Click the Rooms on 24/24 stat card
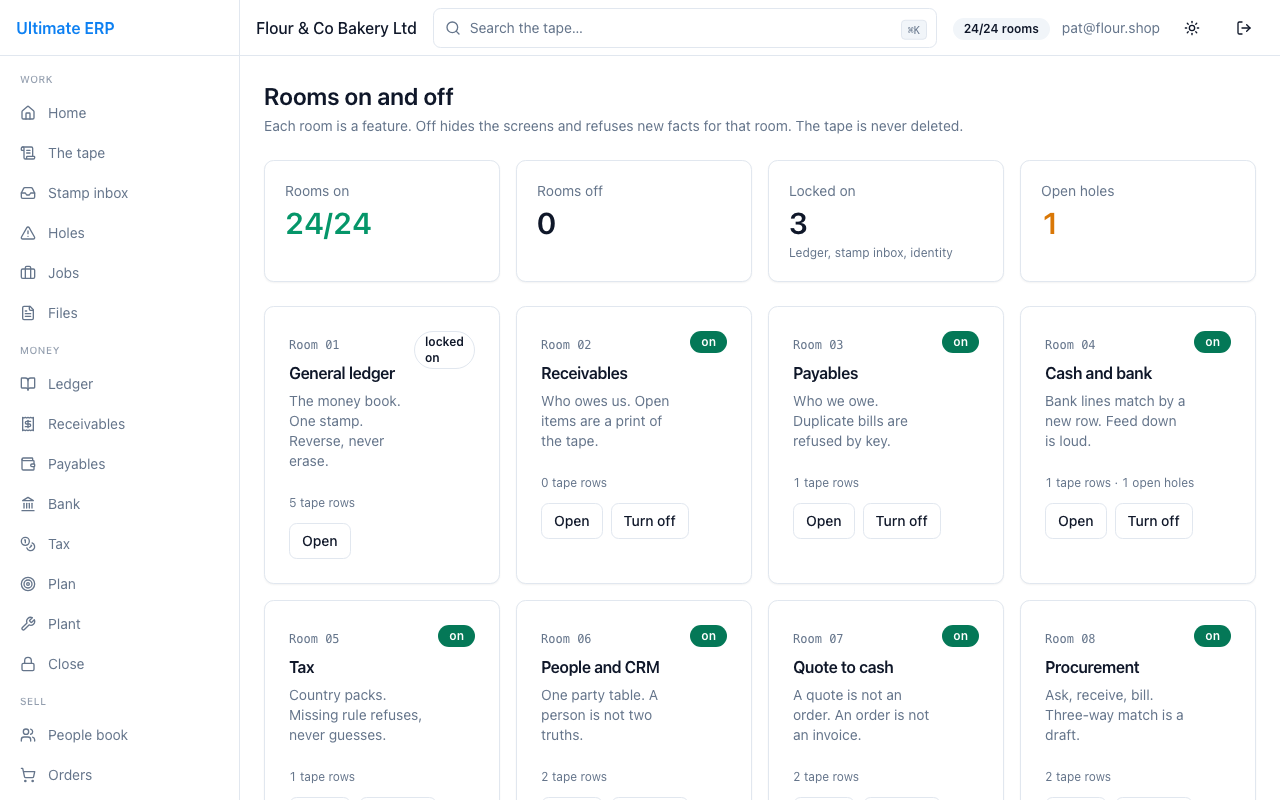Image resolution: width=1280 pixels, height=800 pixels. pos(382,221)
